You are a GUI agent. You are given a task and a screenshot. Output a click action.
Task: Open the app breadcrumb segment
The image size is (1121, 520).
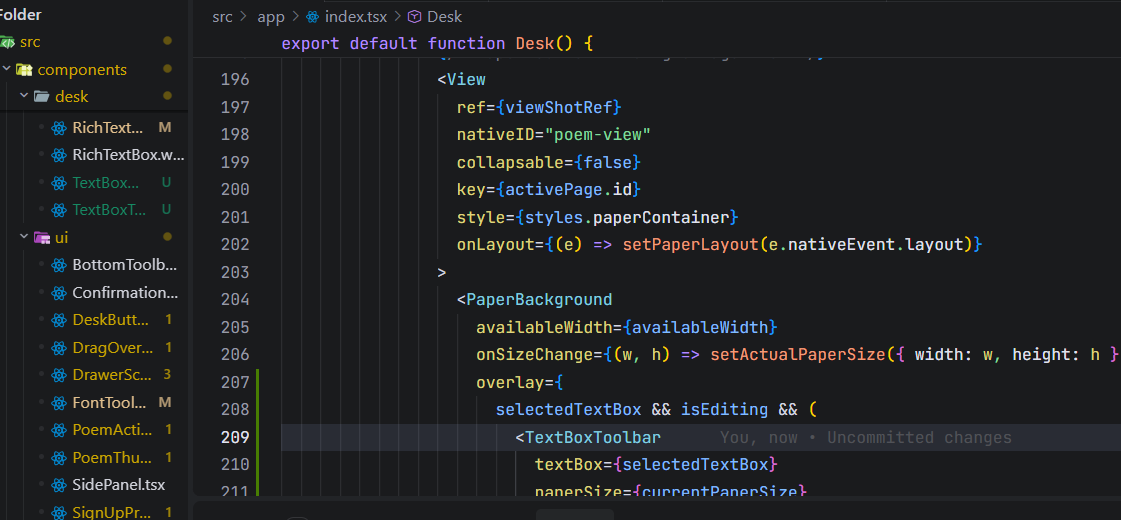pyautogui.click(x=271, y=16)
